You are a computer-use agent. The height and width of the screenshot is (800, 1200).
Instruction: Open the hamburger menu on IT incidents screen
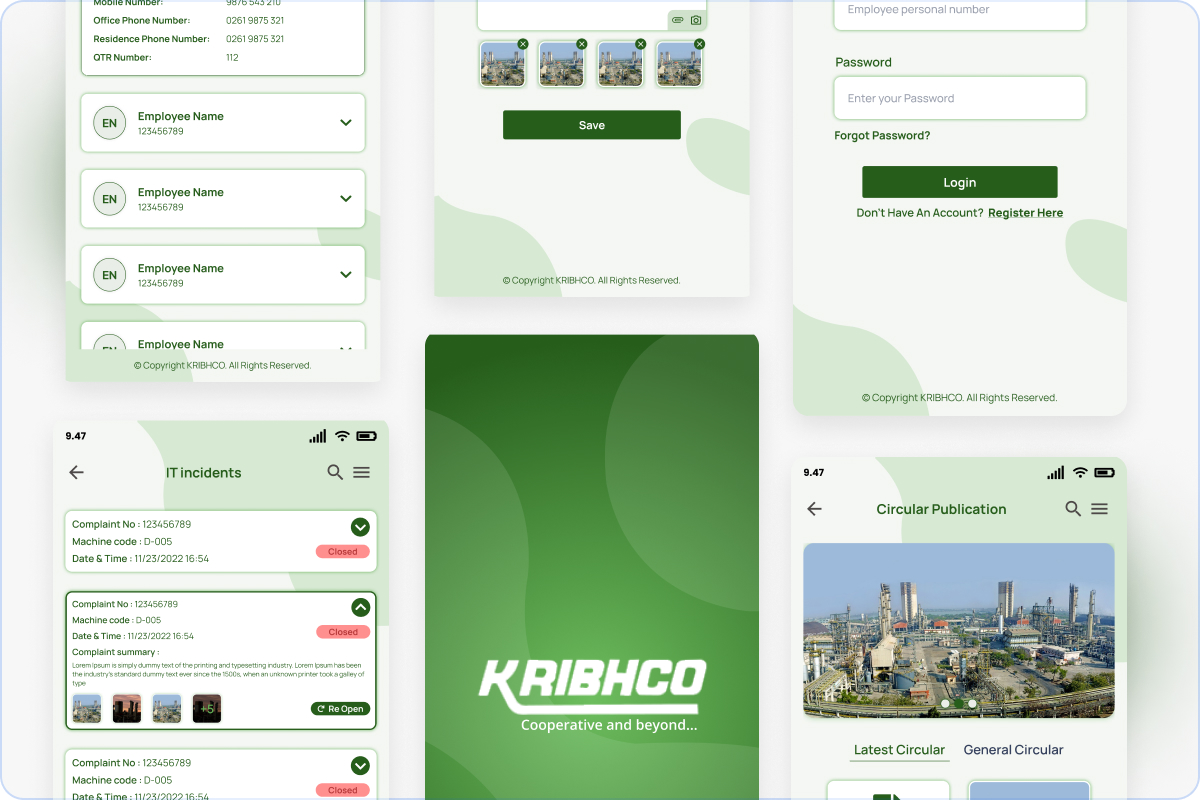pos(362,472)
